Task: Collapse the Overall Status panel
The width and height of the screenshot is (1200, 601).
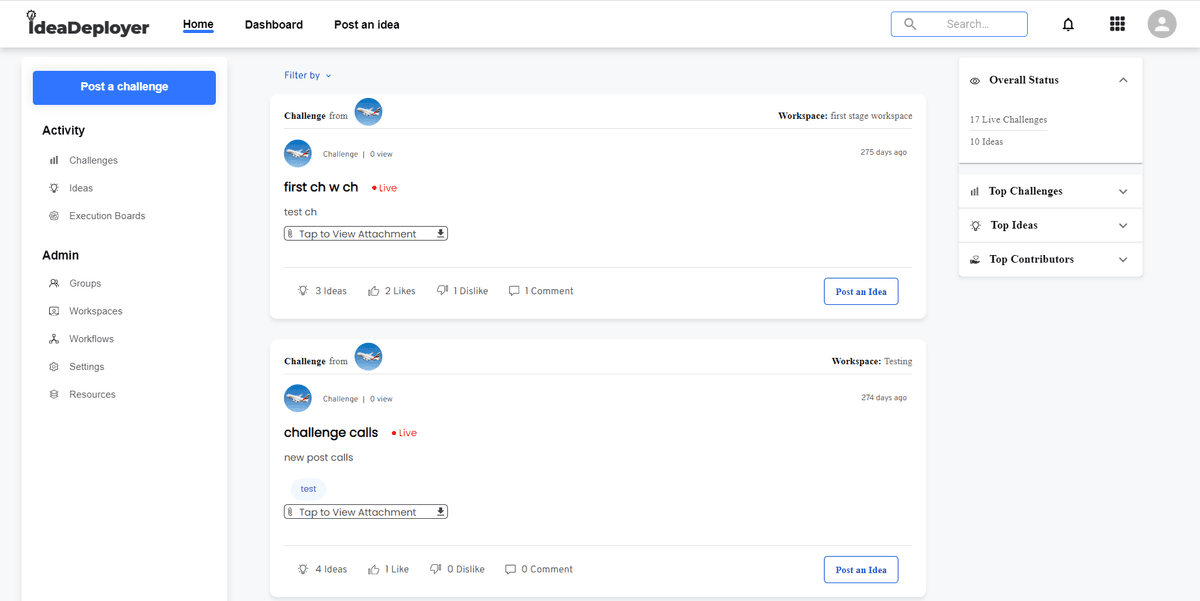Action: coord(1123,80)
